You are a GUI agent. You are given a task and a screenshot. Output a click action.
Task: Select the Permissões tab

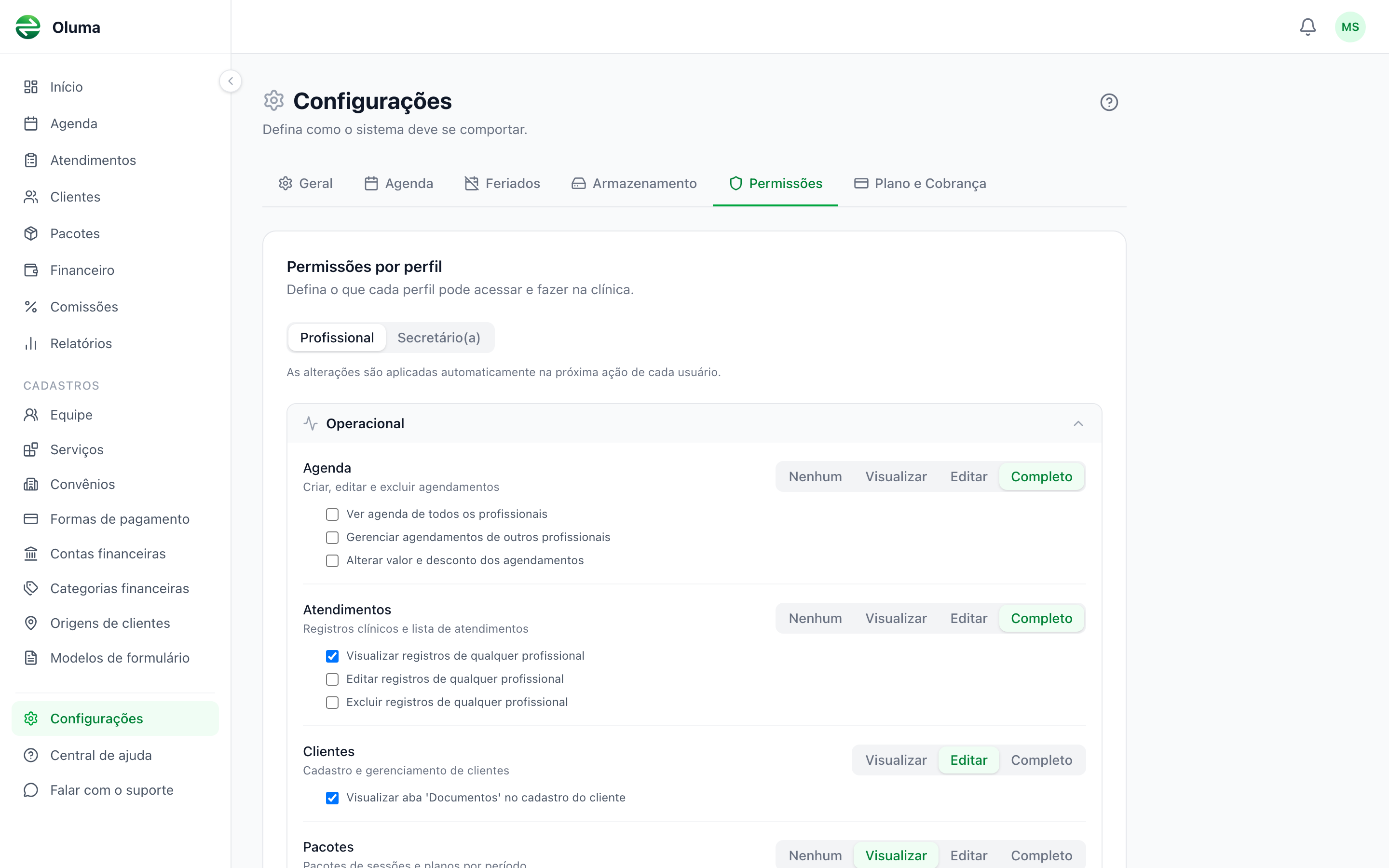tap(776, 183)
